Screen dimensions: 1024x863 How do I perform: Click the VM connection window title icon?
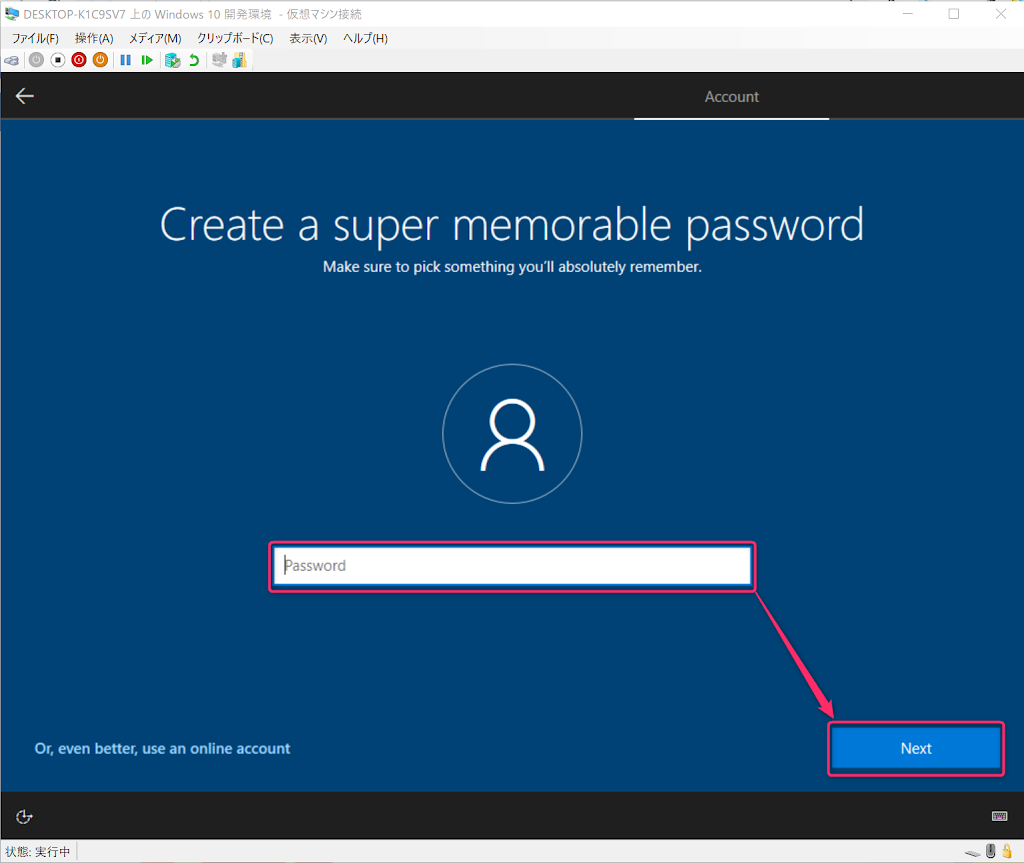(x=12, y=14)
